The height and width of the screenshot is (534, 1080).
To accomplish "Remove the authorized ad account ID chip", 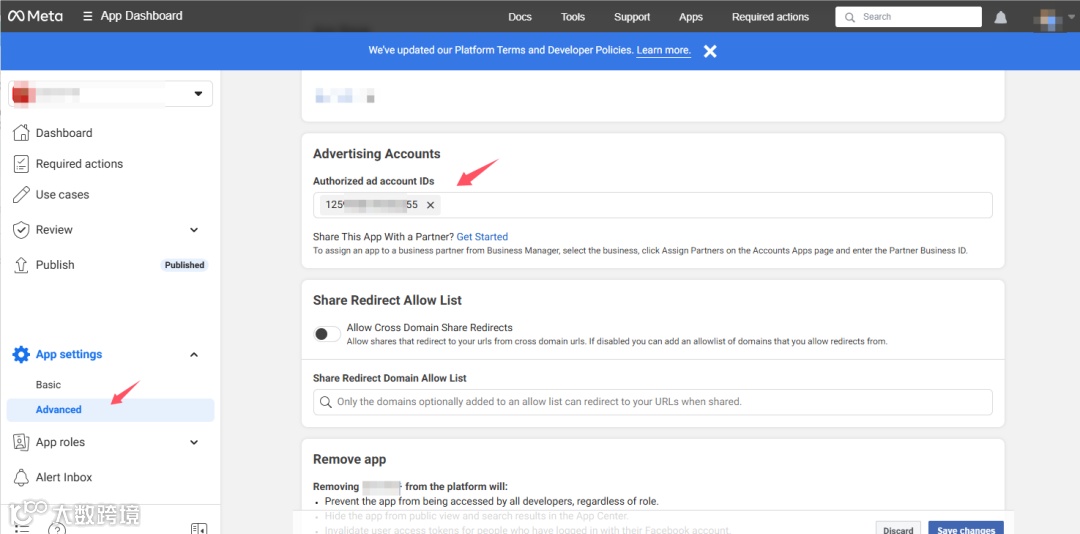I will click(x=430, y=205).
